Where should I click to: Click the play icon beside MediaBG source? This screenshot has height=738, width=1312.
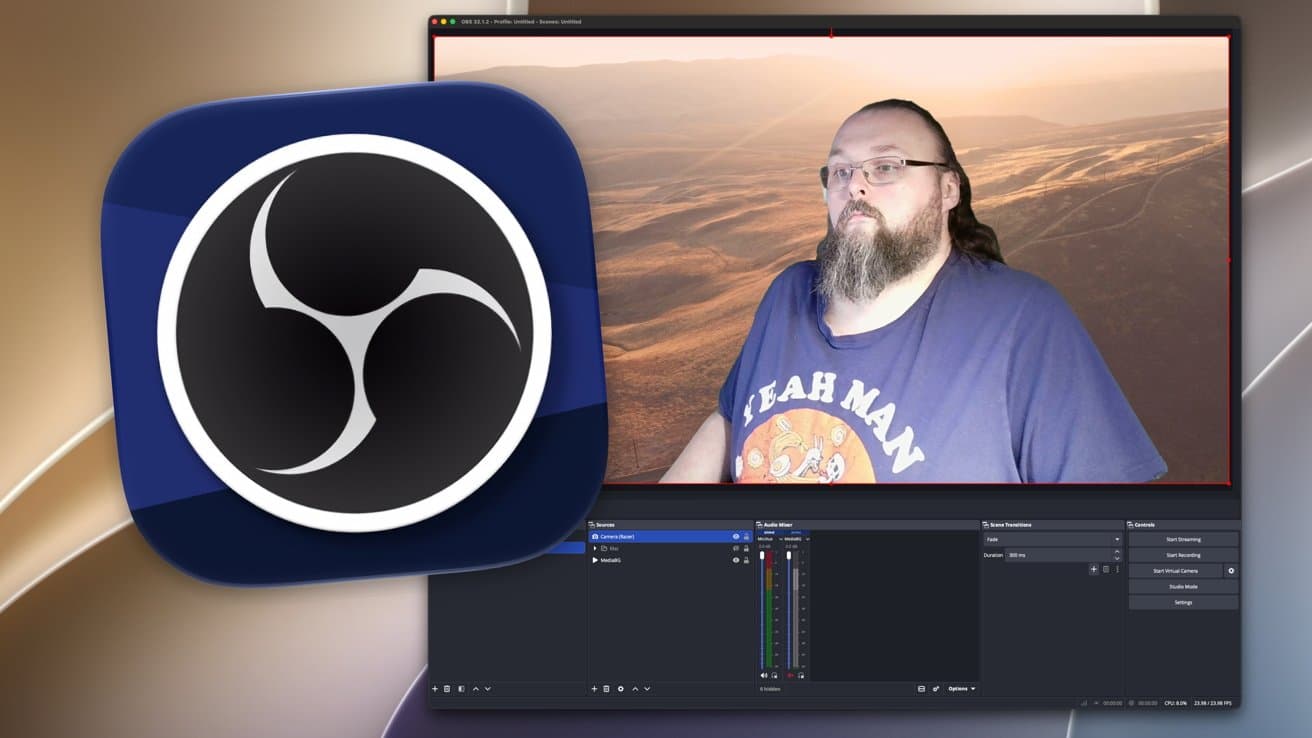[x=595, y=560]
